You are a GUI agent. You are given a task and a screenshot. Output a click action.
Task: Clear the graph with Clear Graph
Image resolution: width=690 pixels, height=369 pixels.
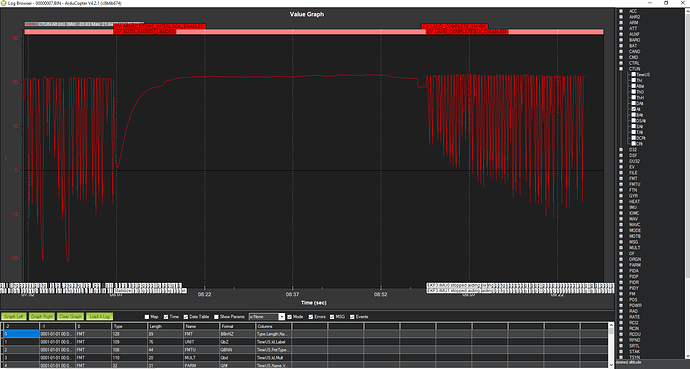(x=70, y=317)
